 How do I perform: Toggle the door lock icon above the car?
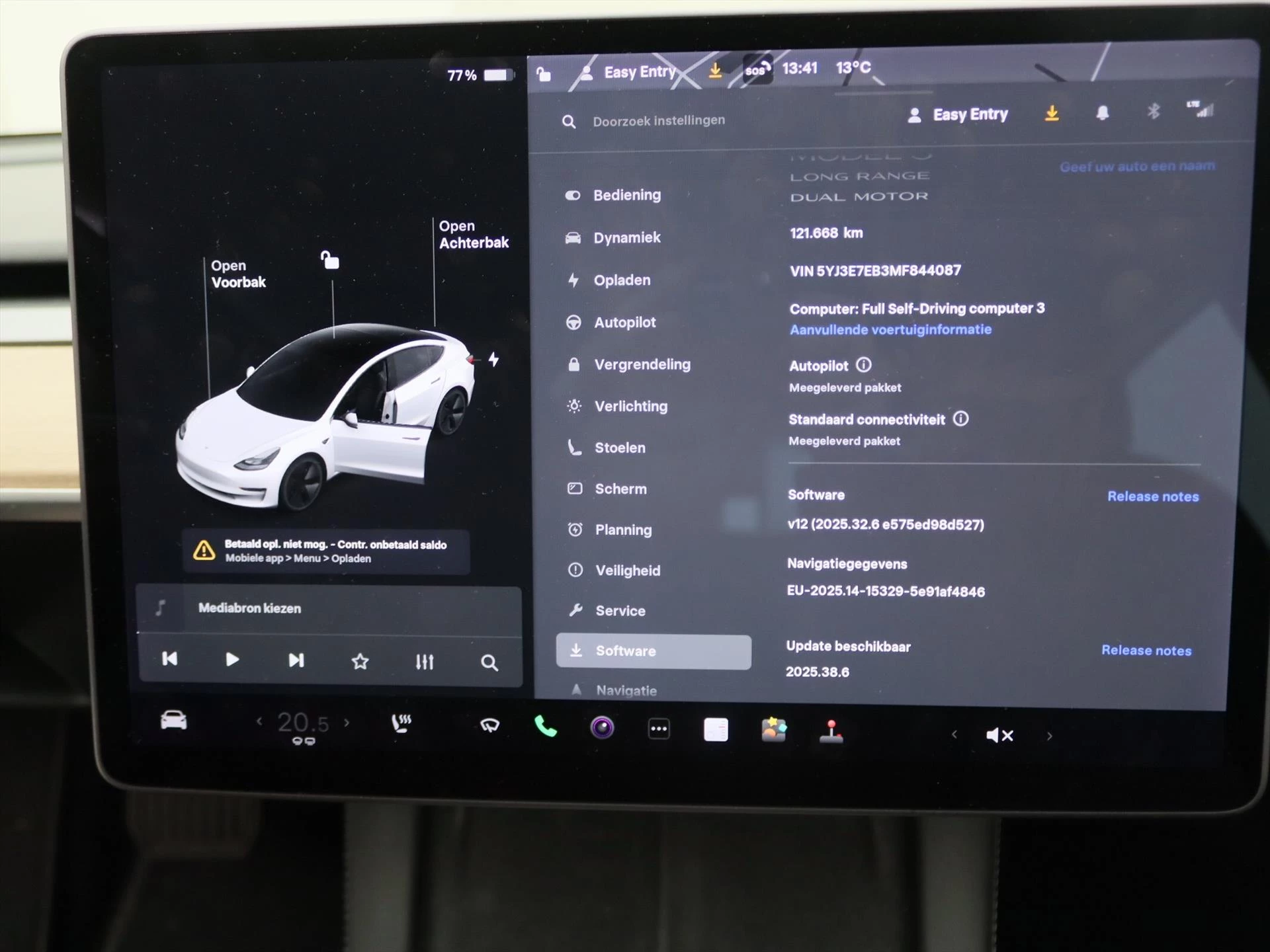[x=329, y=261]
